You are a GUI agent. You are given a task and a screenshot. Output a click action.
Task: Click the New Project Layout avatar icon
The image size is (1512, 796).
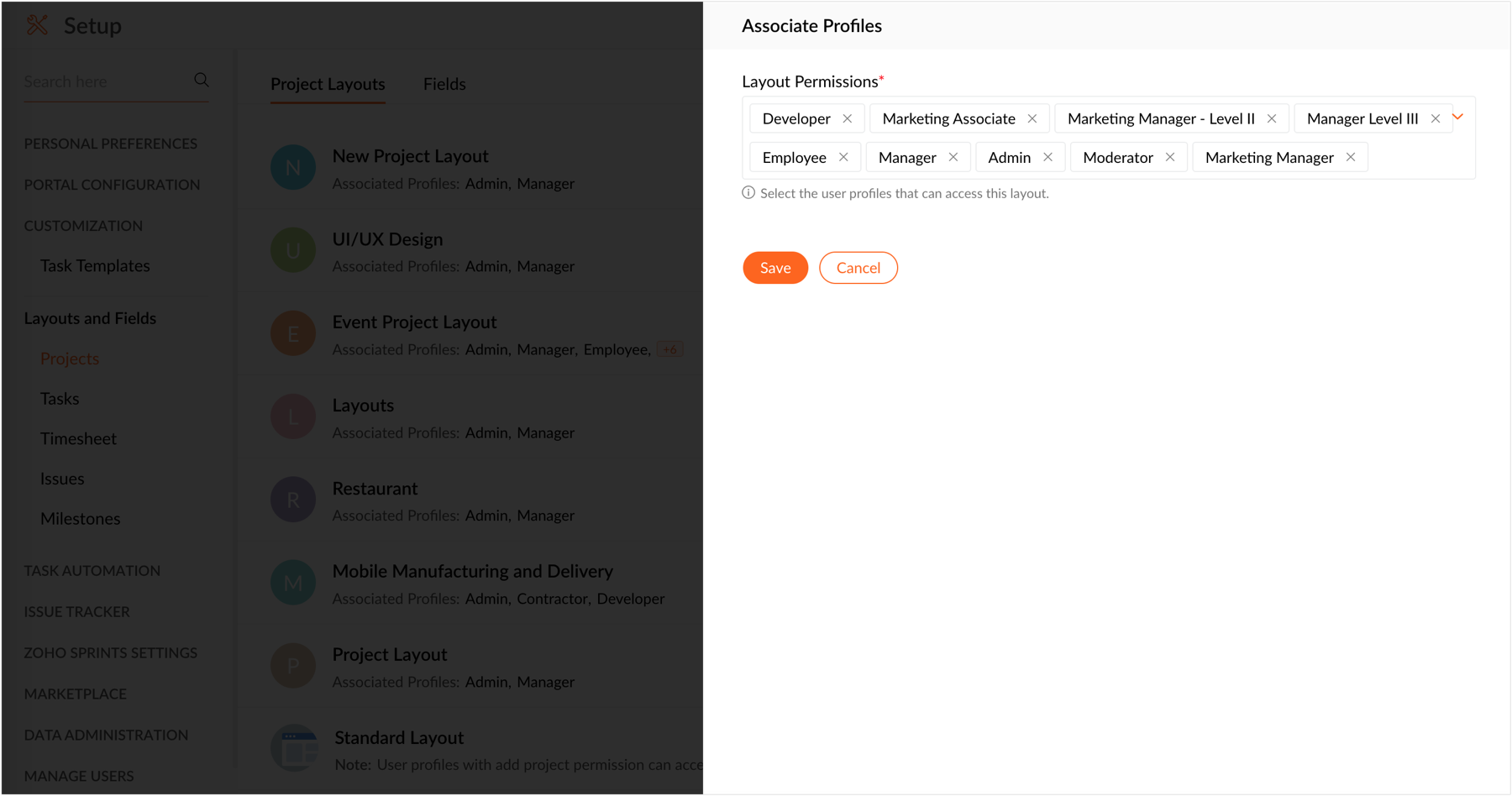(x=293, y=167)
